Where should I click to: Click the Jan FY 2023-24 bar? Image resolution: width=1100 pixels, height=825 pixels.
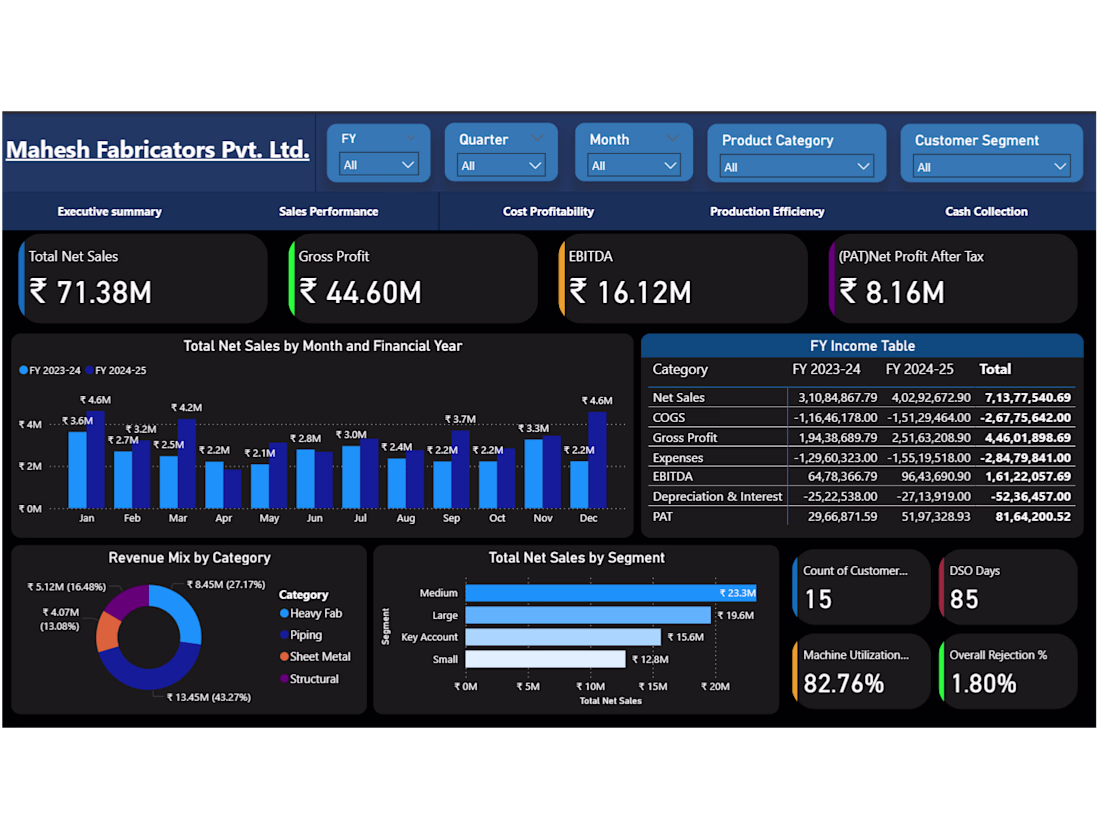pos(77,470)
